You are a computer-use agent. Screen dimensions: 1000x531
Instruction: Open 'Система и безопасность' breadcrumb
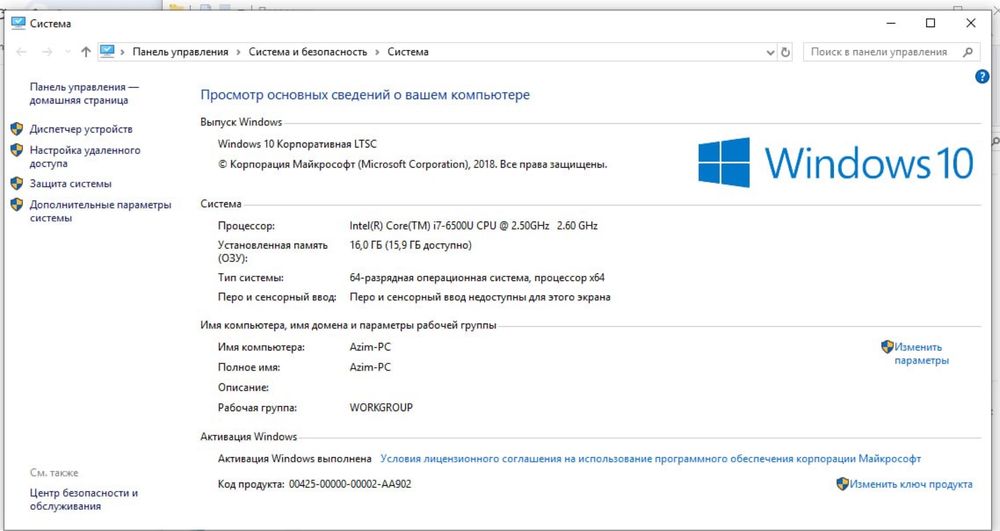pos(308,52)
